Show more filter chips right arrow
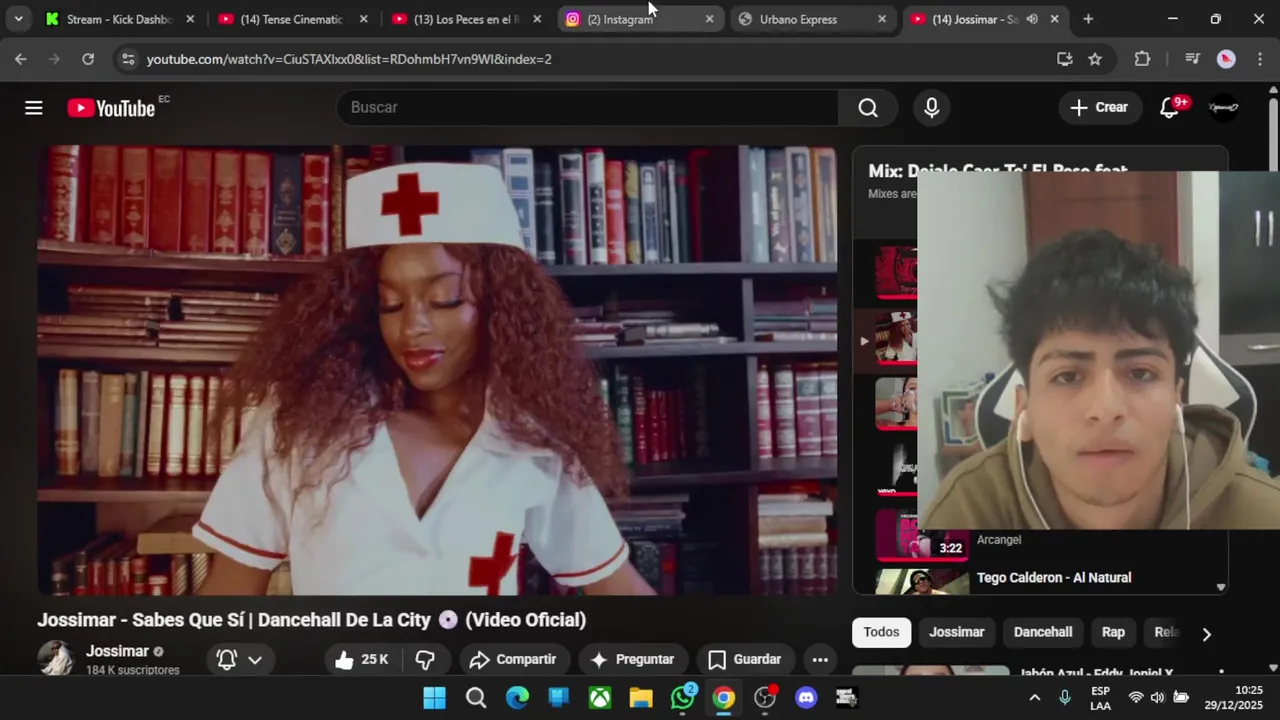The width and height of the screenshot is (1280, 720). tap(1206, 633)
